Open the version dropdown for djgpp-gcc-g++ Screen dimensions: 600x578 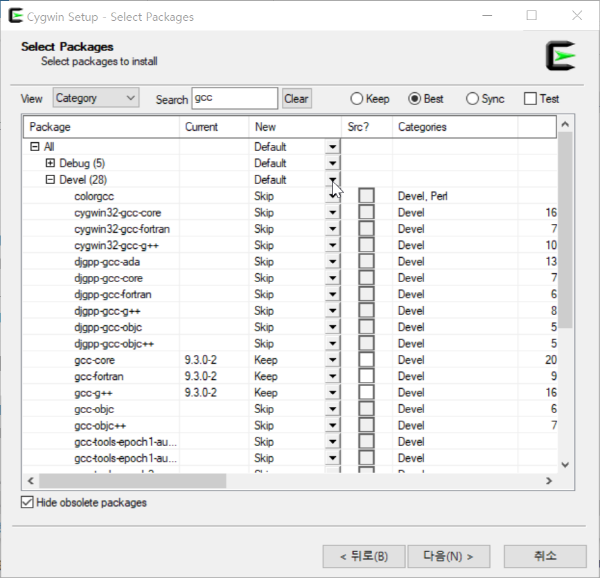(333, 311)
